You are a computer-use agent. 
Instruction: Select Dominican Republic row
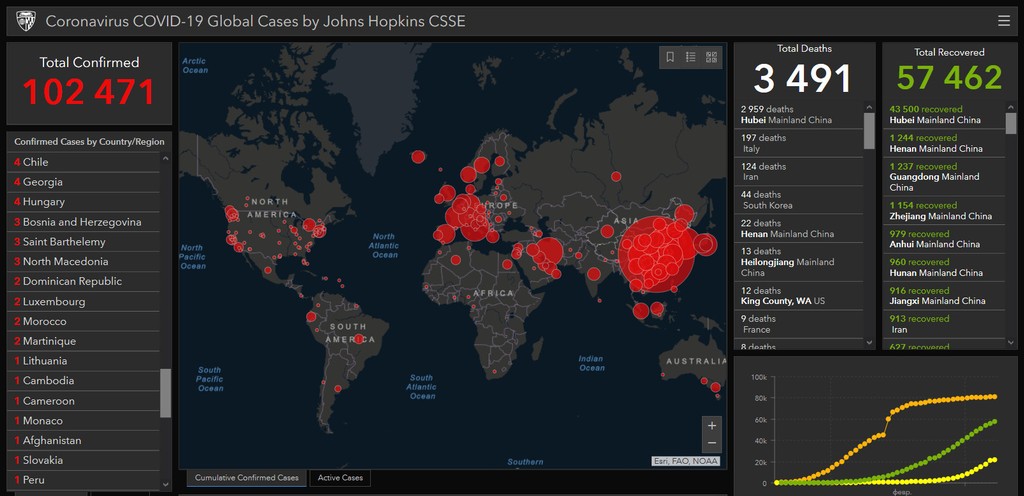coord(83,281)
